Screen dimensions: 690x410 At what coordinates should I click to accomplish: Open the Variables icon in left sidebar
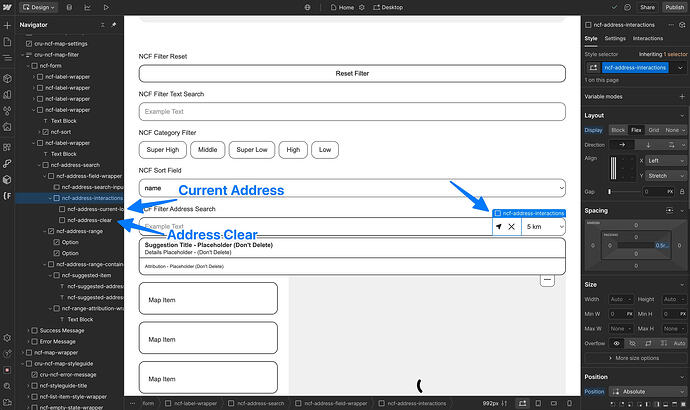click(x=7, y=111)
